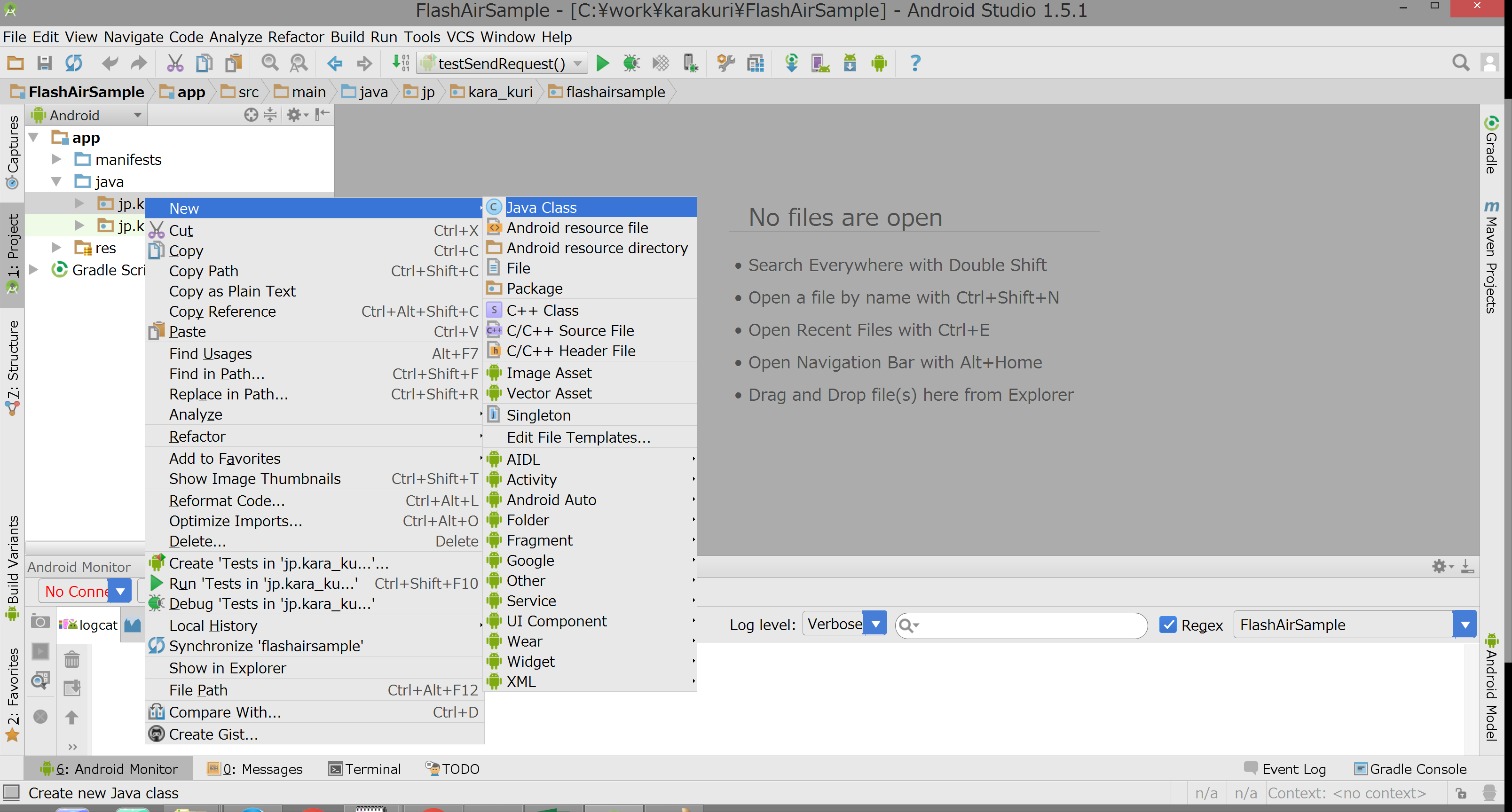The image size is (1512, 812).
Task: Click the Make Project icon
Action: point(400,63)
